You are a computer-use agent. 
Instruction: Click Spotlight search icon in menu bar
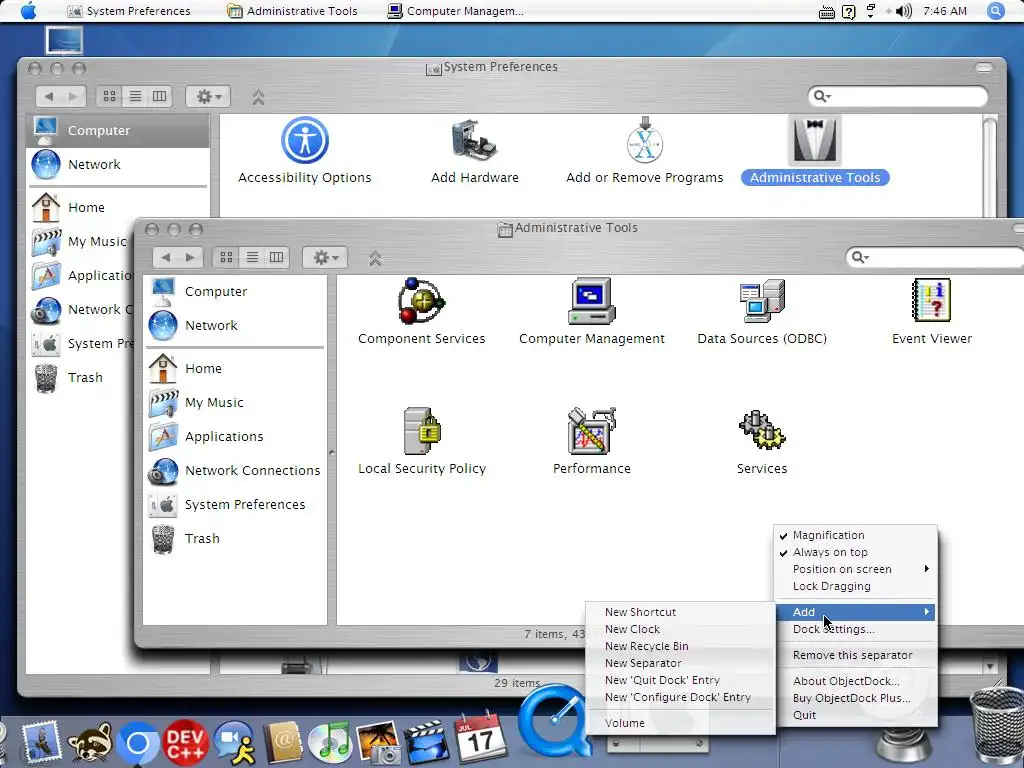[995, 11]
